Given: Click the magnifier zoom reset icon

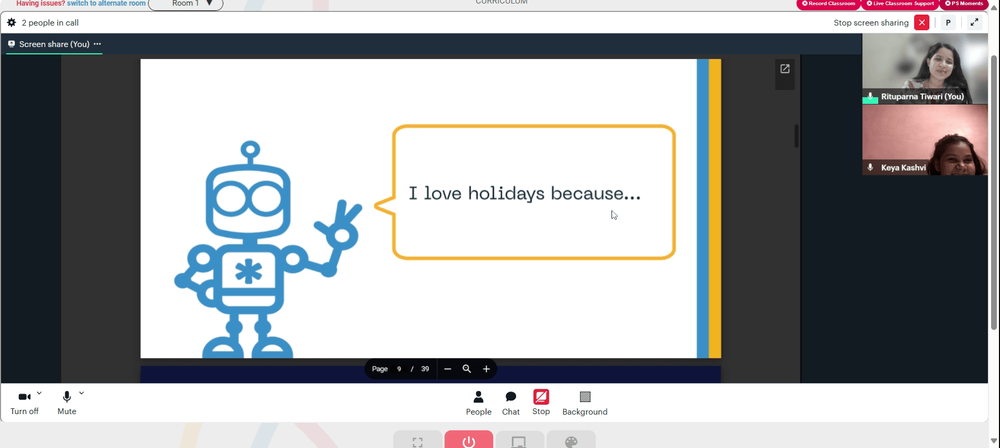Looking at the screenshot, I should [467, 369].
